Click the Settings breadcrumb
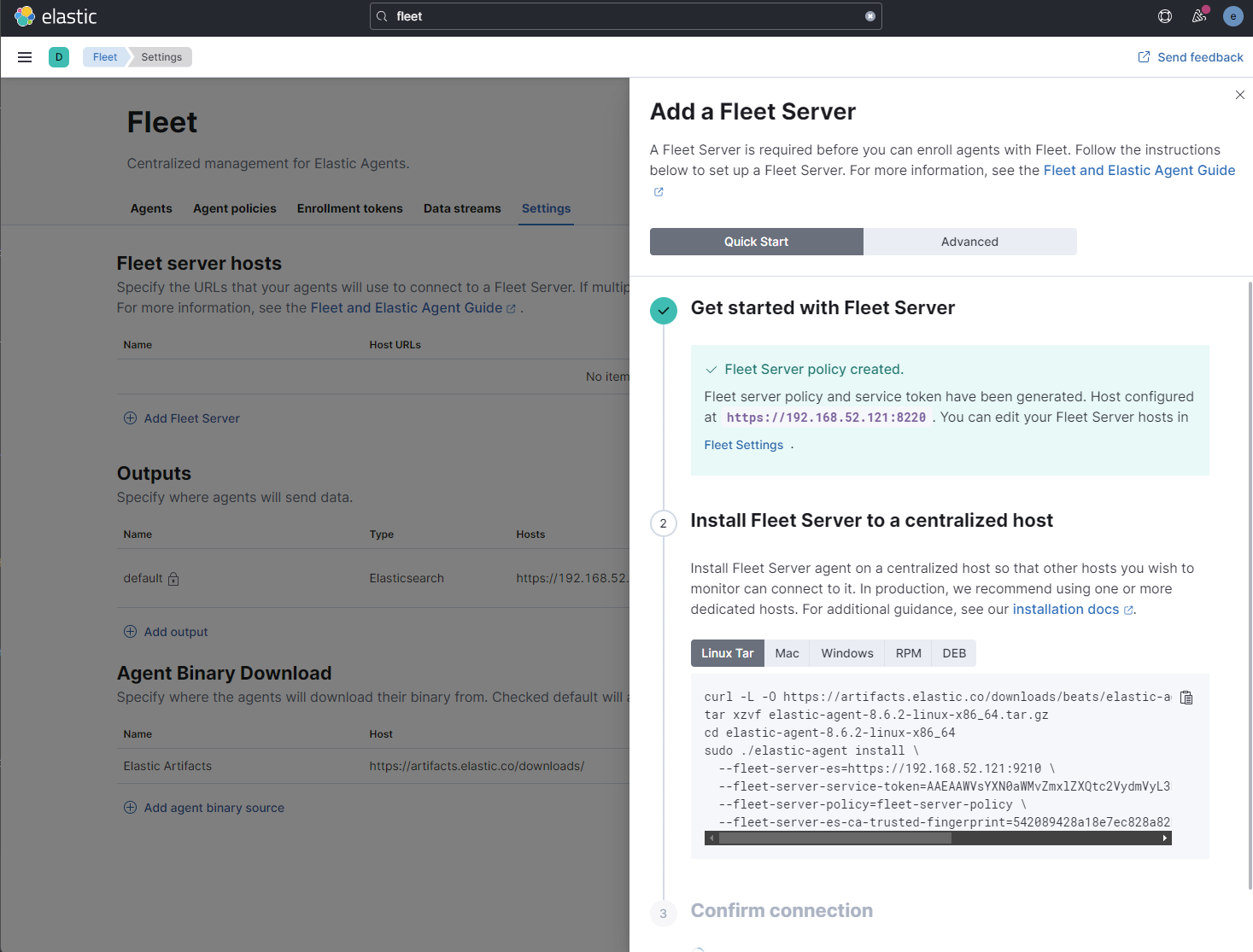The image size is (1253, 952). coord(161,57)
